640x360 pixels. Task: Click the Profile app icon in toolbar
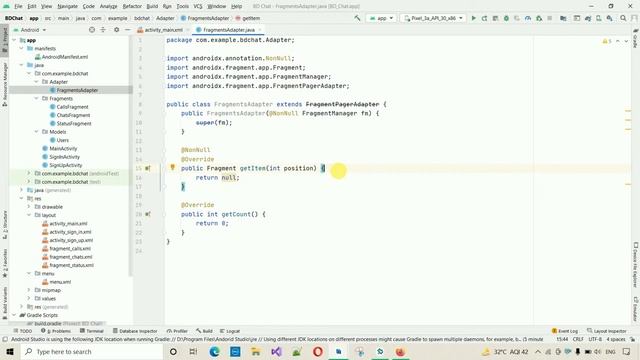(528, 18)
